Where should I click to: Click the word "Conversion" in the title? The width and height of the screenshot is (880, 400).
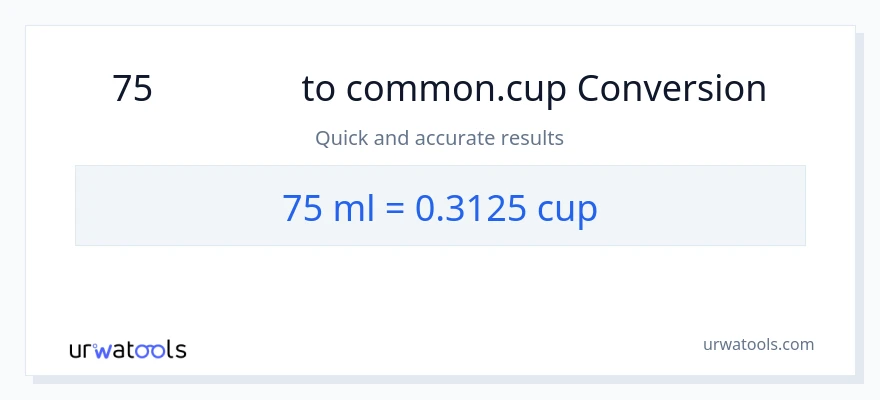tap(671, 89)
